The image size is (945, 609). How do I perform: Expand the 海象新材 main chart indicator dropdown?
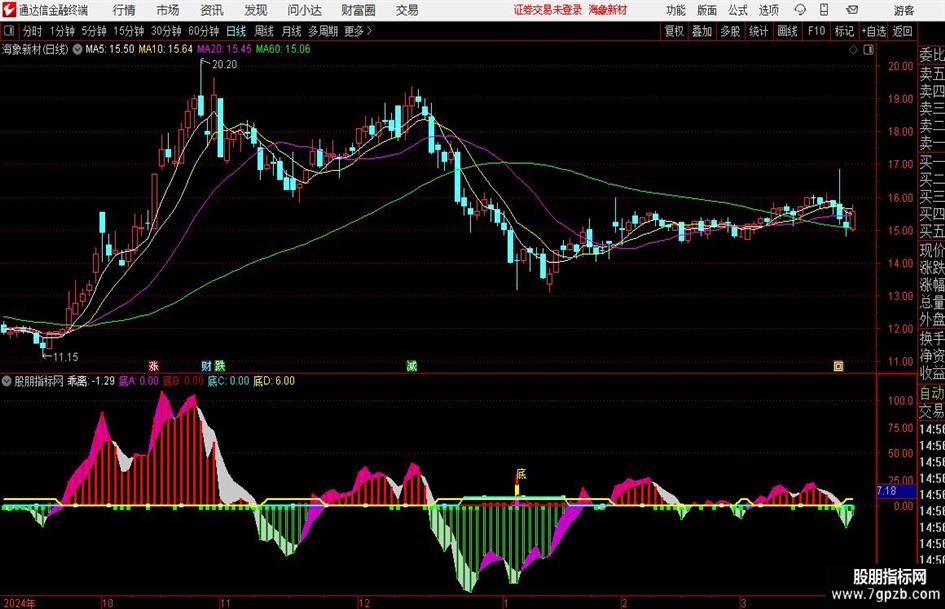pyautogui.click(x=77, y=49)
